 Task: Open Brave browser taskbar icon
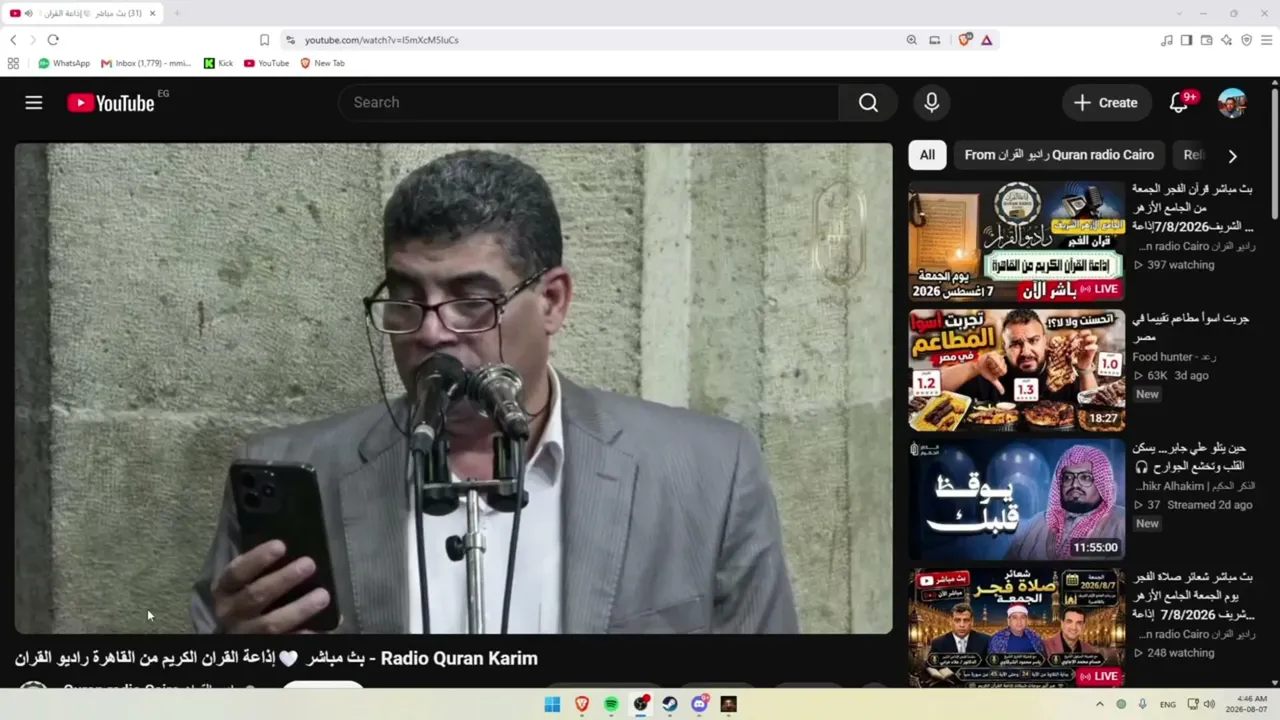point(582,704)
